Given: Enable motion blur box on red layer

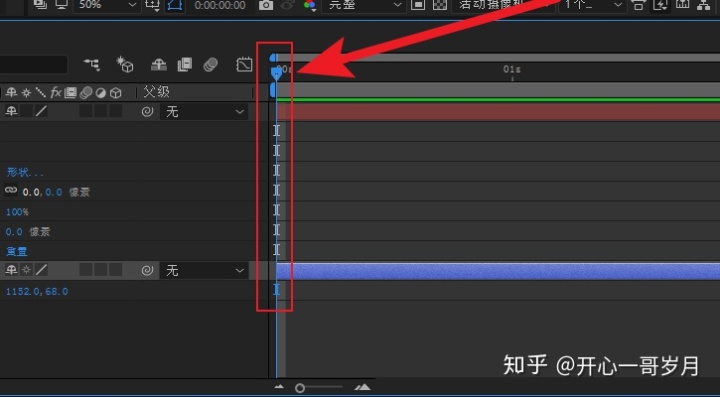Looking at the screenshot, I should coord(86,111).
